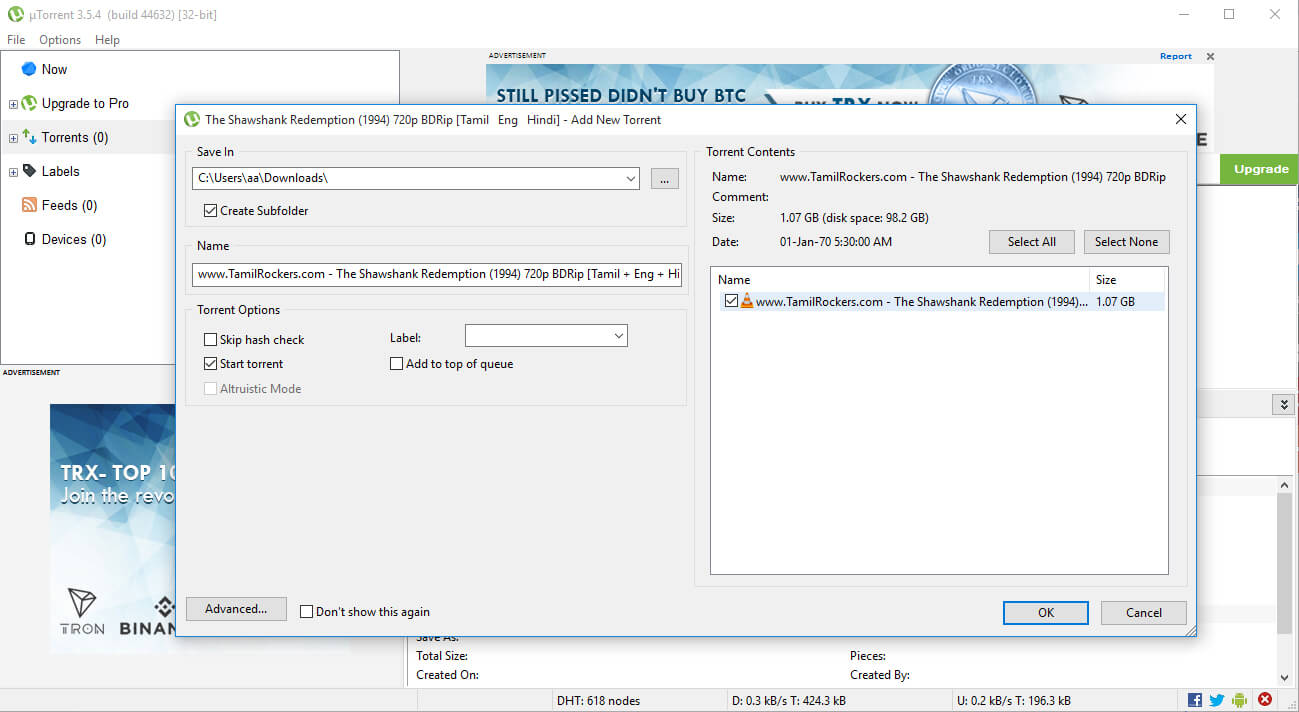Click the µTorrent logo in main title bar
The width and height of the screenshot is (1299, 712).
pyautogui.click(x=14, y=14)
